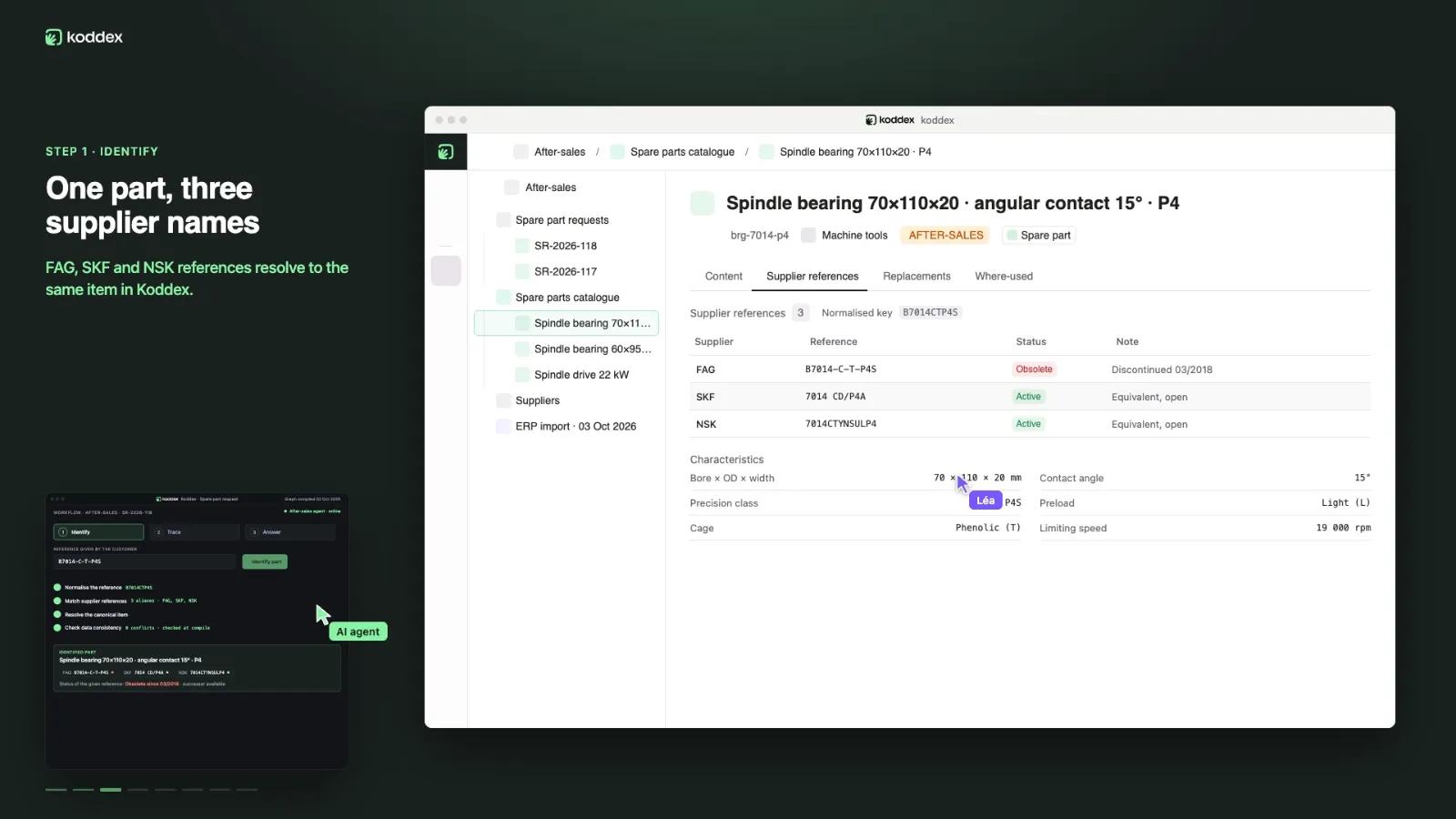1456x819 pixels.
Task: Open request SR-2026-118
Action: (557, 246)
